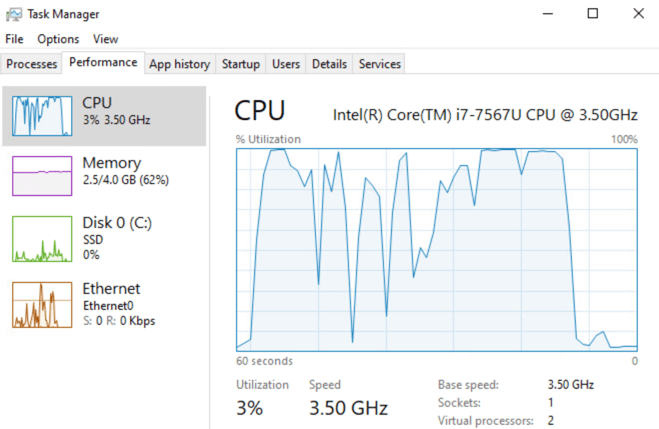
Task: Switch to the Services tab
Action: 379,64
